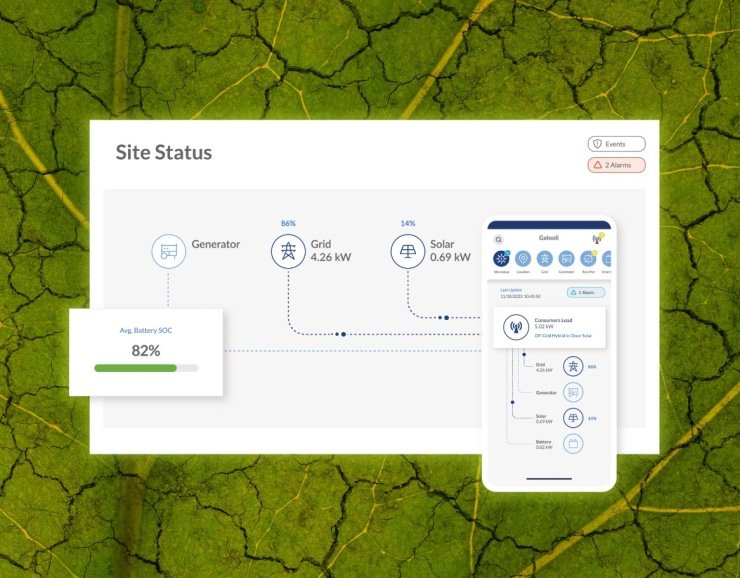Tap the antenna notification icon in phone header
The image size is (740, 578).
[x=597, y=239]
